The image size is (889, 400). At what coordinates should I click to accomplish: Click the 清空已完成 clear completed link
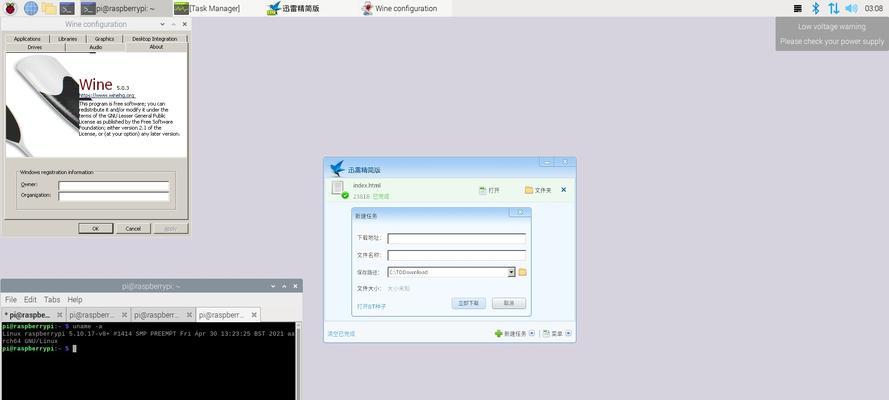(x=341, y=334)
